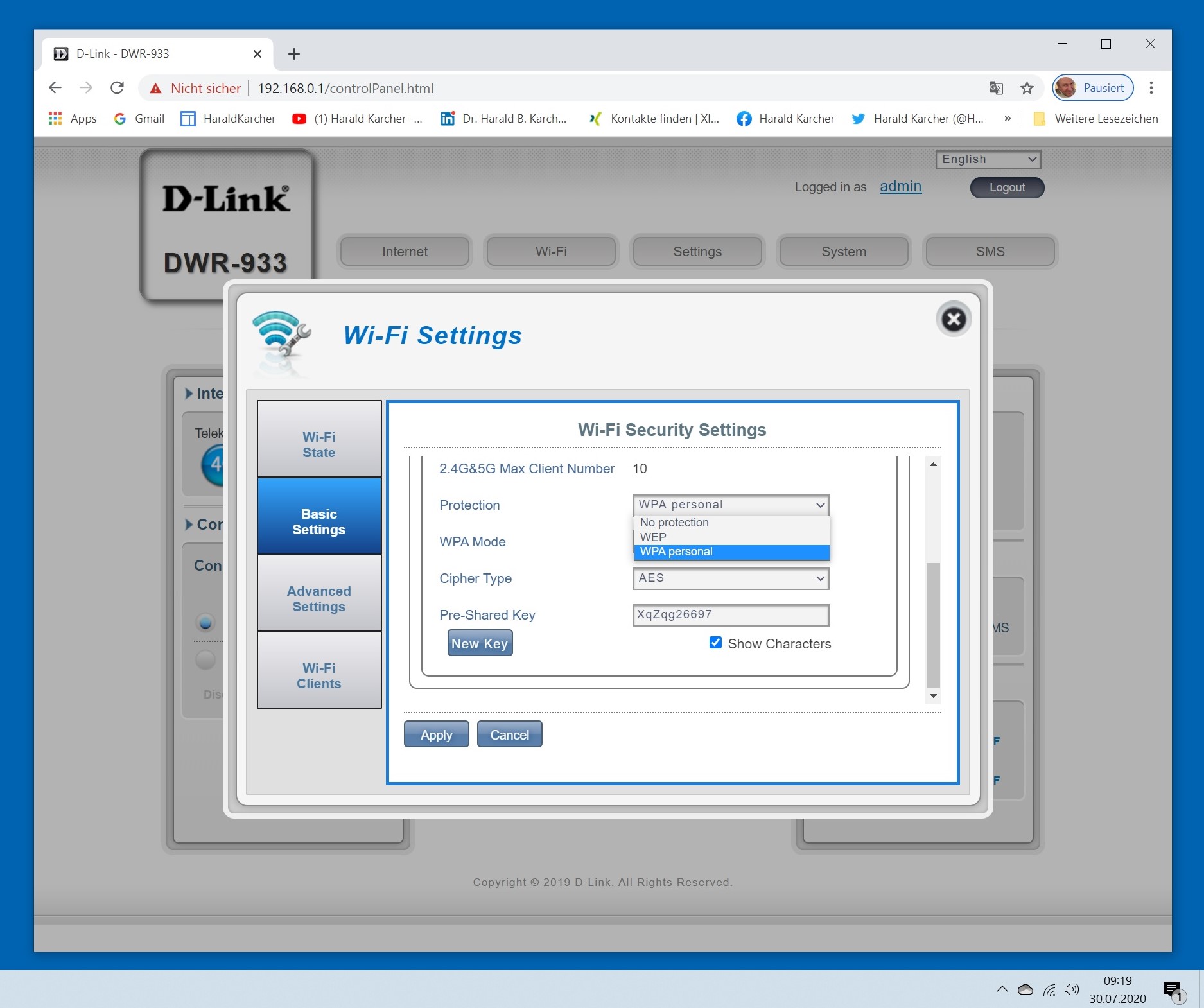
Task: Click the taskbar Wi-Fi network icon
Action: coord(1050,989)
